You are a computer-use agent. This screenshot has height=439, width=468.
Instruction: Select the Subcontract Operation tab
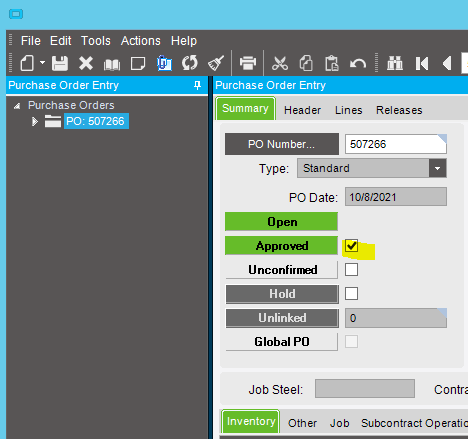414,423
